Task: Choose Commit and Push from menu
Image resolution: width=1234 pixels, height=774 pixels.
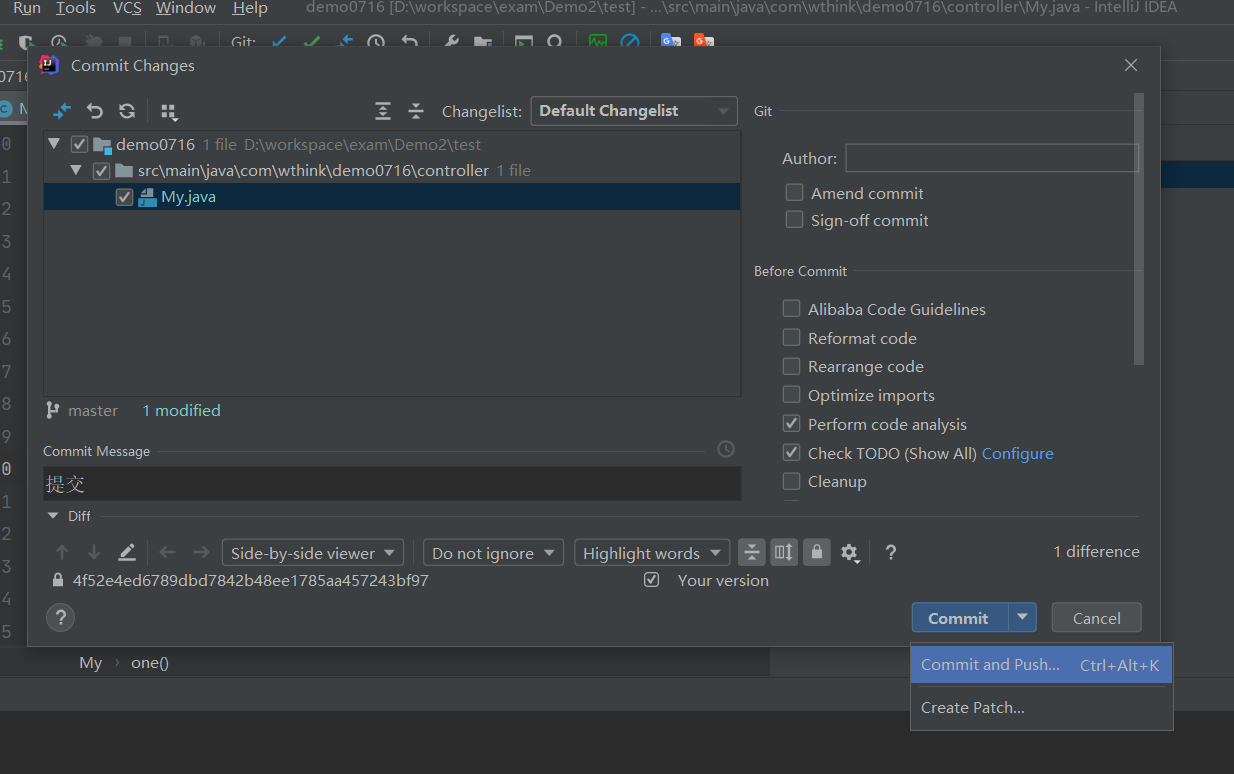Action: (x=1040, y=665)
